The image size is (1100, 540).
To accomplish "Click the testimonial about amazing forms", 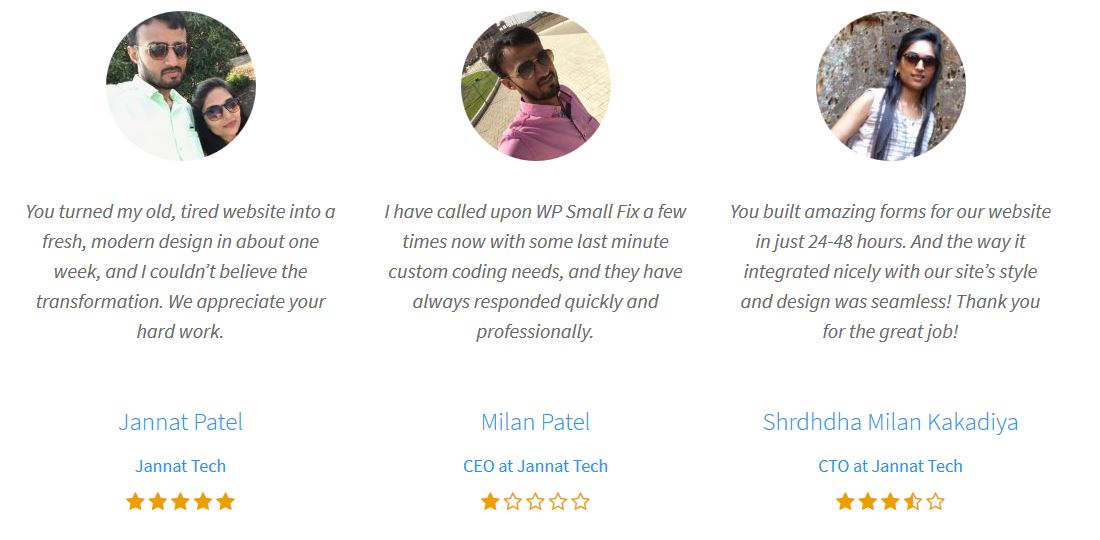I will tap(890, 271).
